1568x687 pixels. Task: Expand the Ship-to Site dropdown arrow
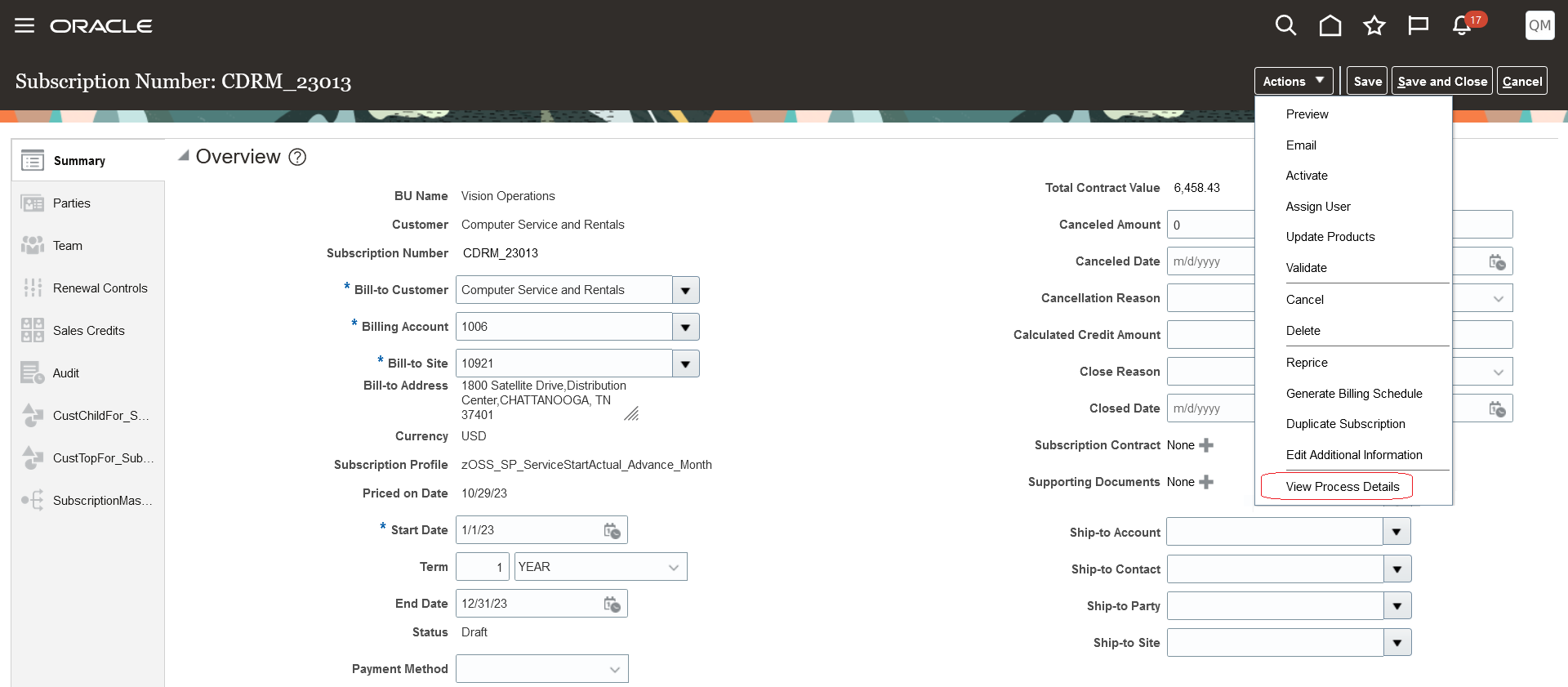tap(1397, 643)
